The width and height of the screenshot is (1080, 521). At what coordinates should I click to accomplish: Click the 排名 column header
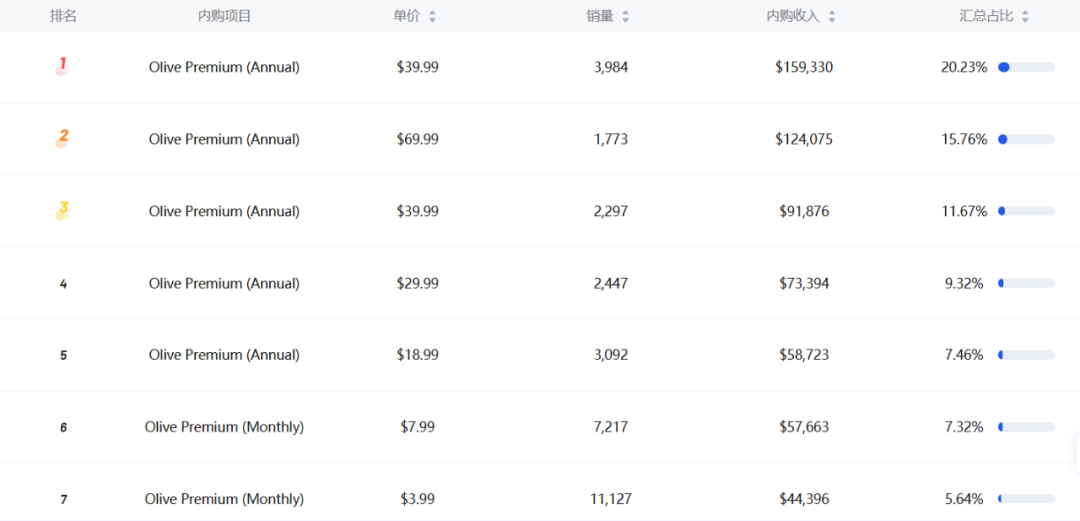(x=63, y=16)
